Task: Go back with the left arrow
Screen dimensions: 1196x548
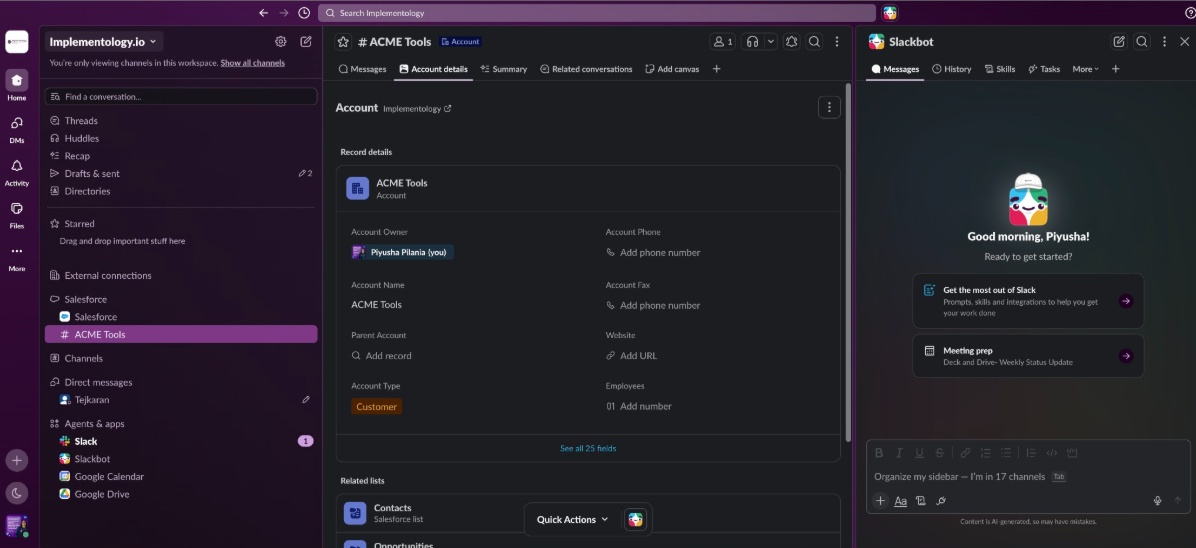Action: [263, 13]
